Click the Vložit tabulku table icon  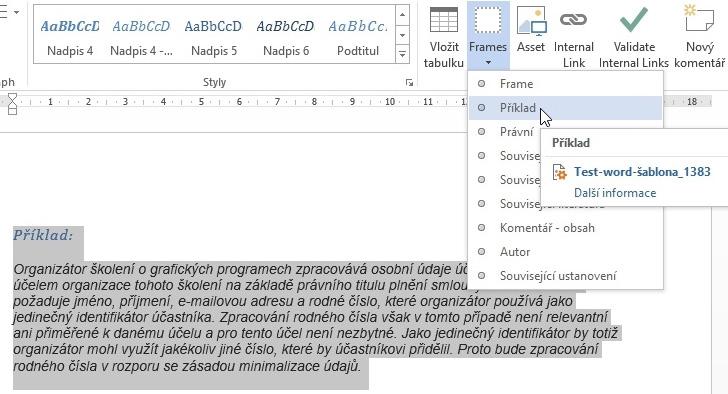(x=443, y=20)
